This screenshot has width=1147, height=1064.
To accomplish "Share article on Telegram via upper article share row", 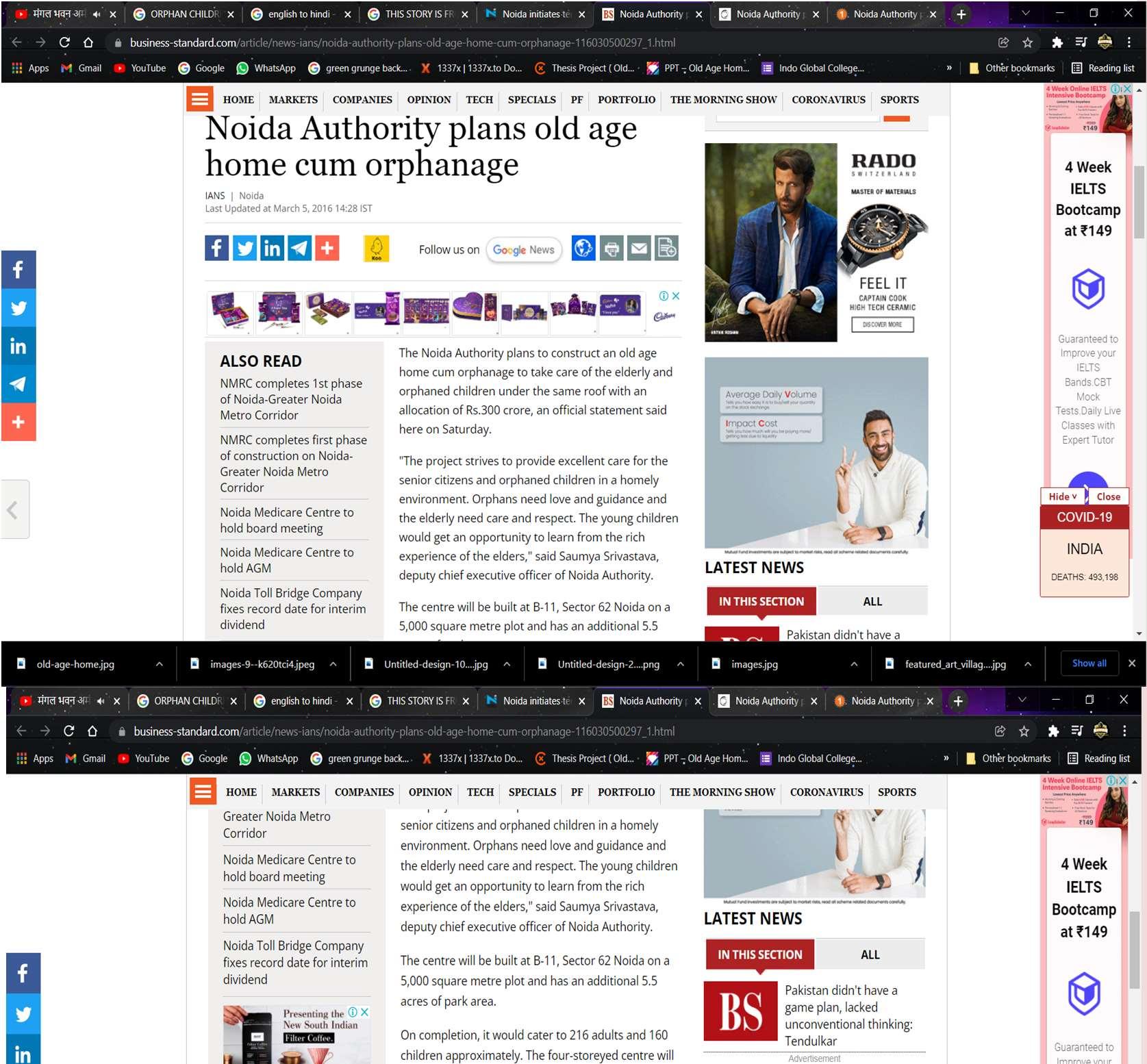I will point(299,248).
